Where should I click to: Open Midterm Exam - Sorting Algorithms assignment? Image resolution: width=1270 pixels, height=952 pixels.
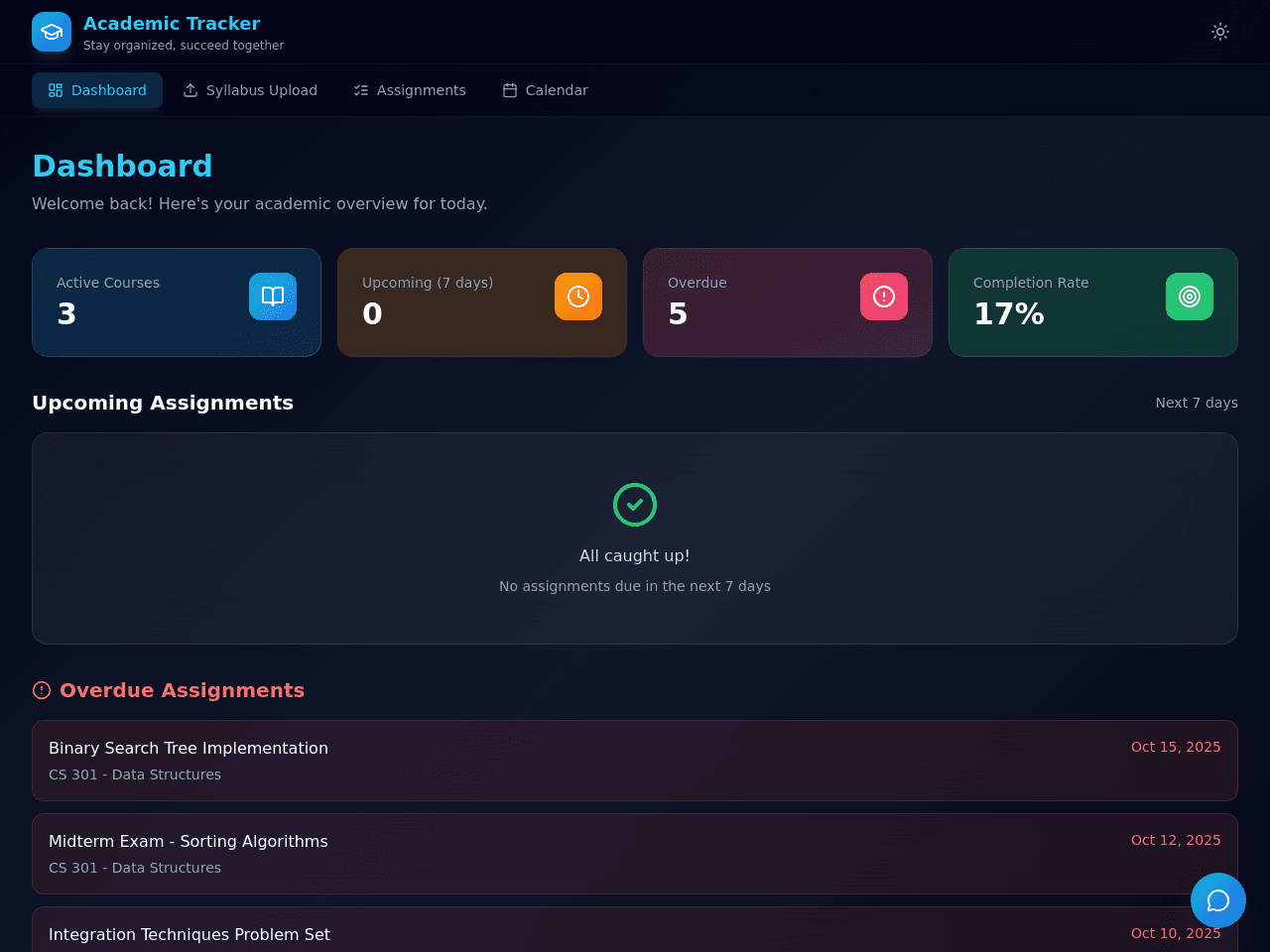point(635,854)
